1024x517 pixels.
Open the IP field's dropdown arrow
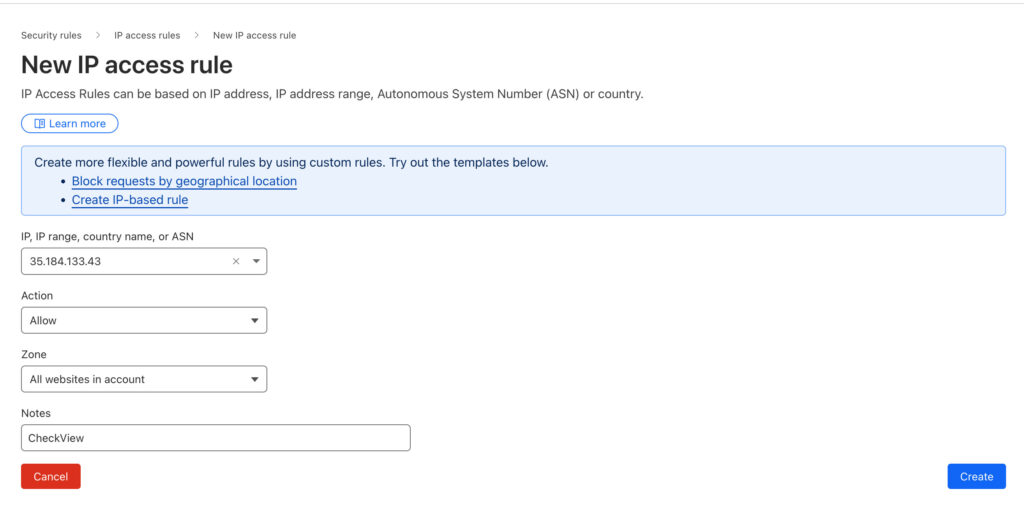tap(256, 261)
